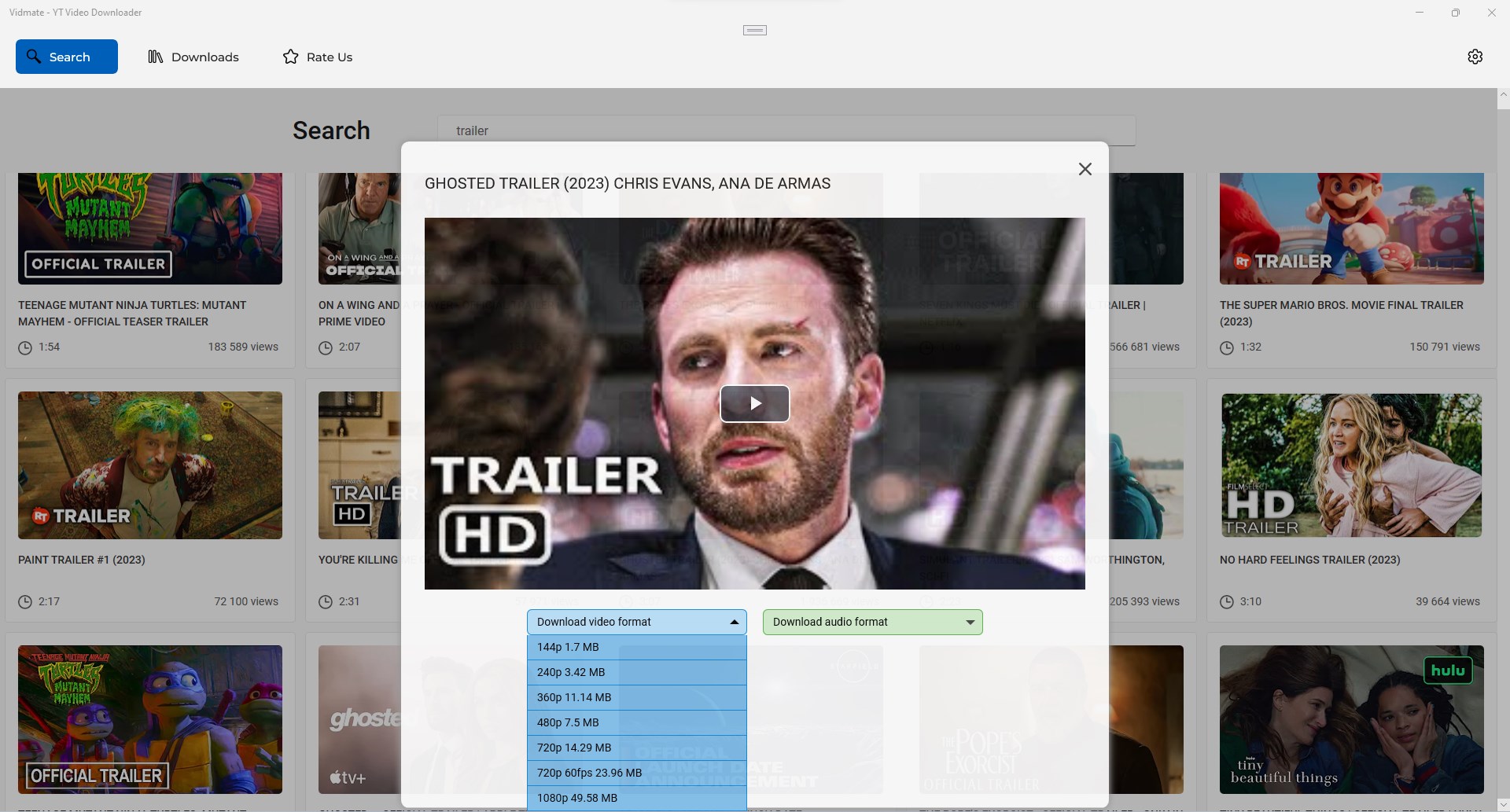The image size is (1510, 812).
Task: Click the search field containing 'trailer'
Action: (x=786, y=130)
